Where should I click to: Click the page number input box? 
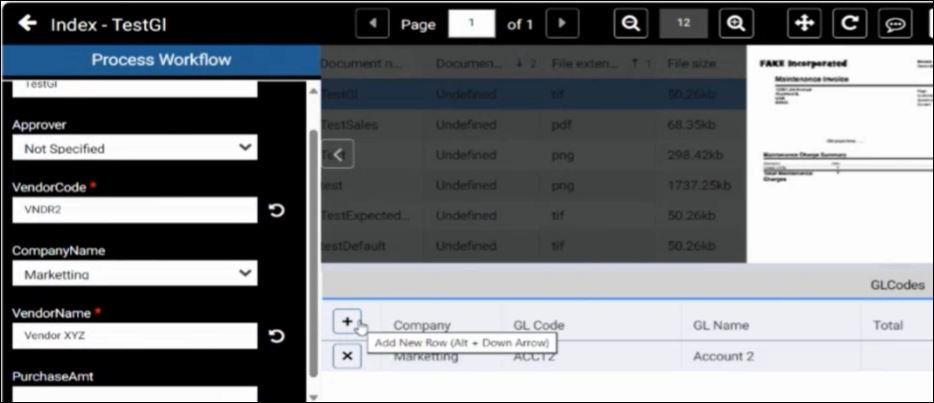471,23
